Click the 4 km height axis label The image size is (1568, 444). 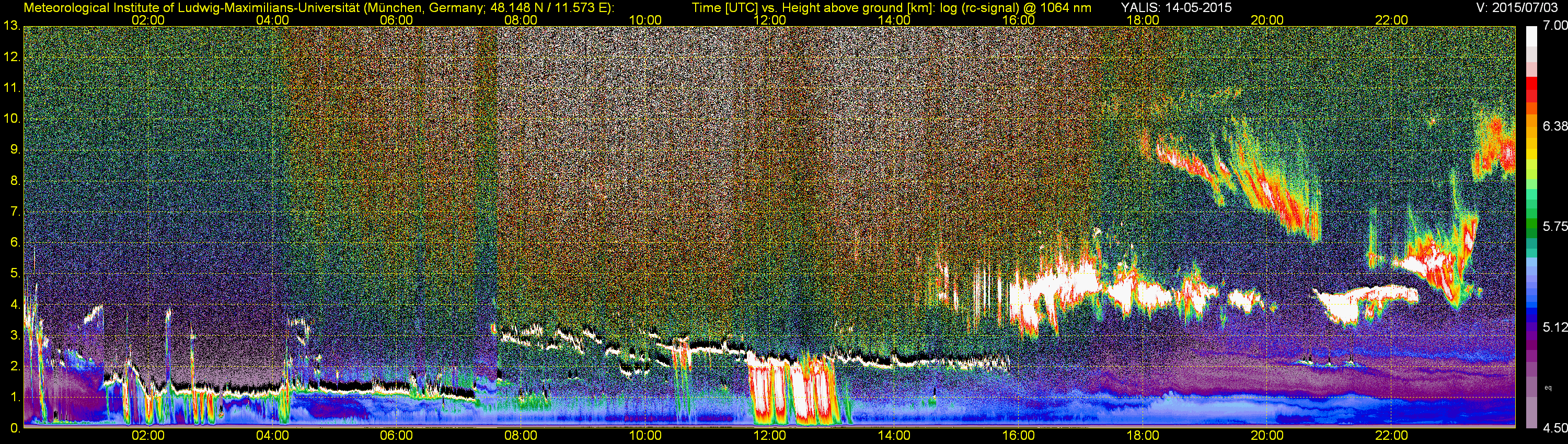pos(15,305)
